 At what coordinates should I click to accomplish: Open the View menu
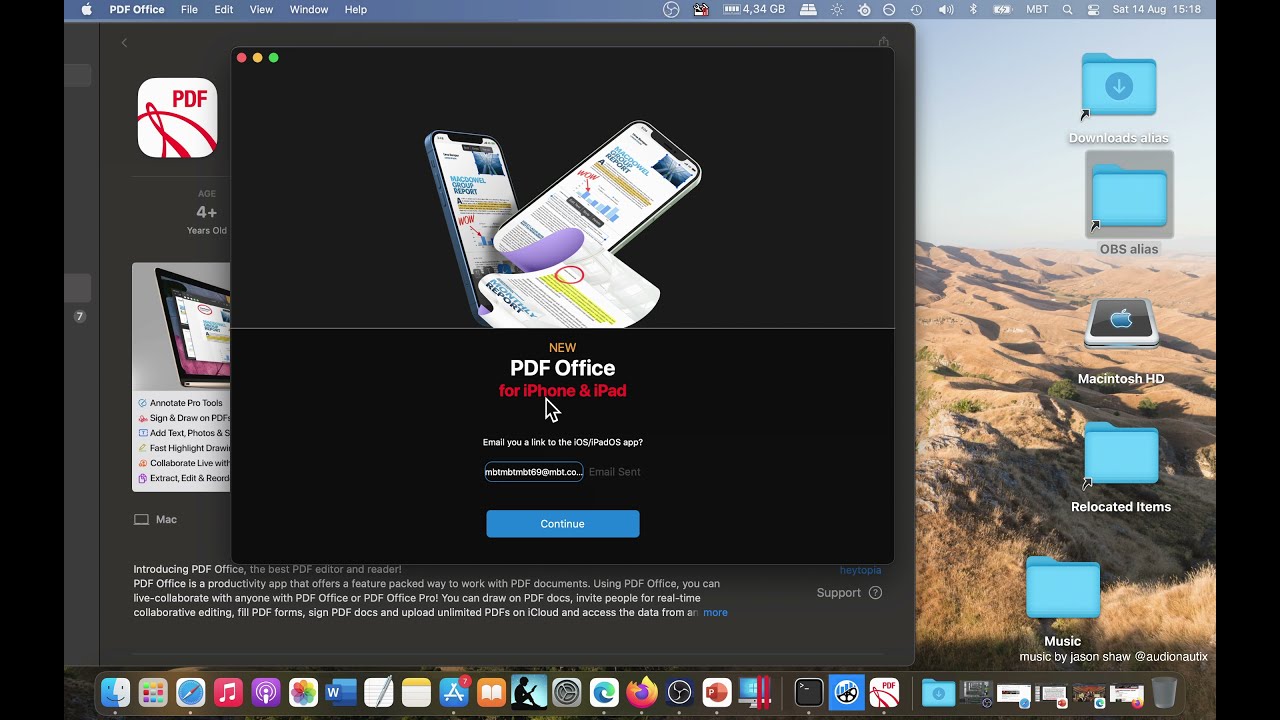coord(261,9)
